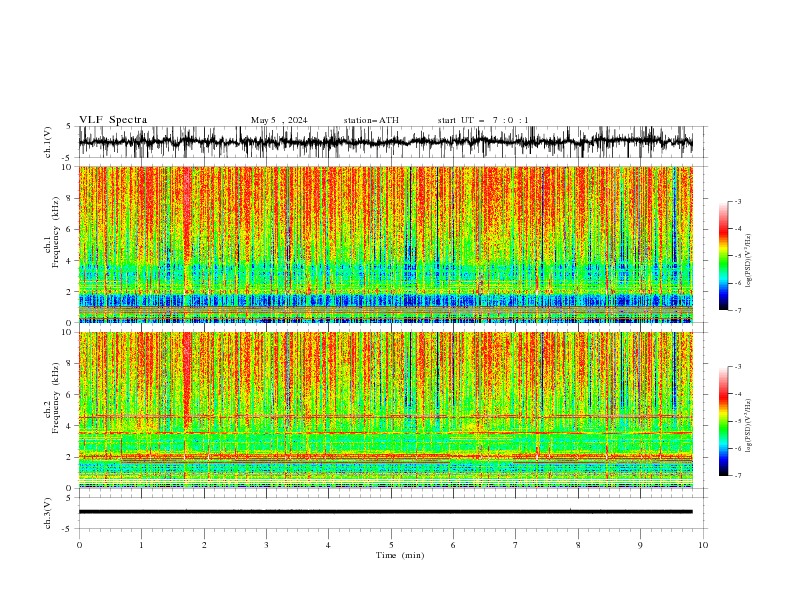Image resolution: width=792 pixels, height=612 pixels.
Task: Click the -5 label on the ch.1 color bar
Action: coord(738,256)
